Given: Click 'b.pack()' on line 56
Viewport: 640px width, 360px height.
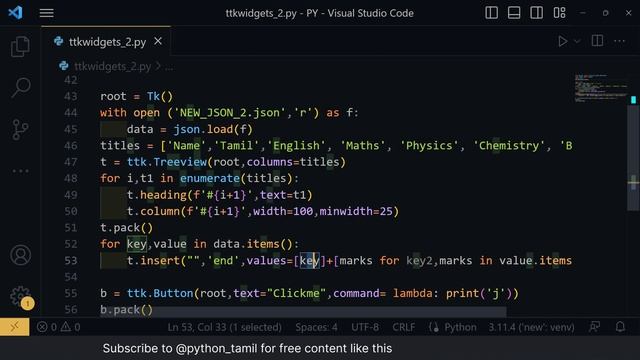Looking at the screenshot, I should (x=127, y=310).
